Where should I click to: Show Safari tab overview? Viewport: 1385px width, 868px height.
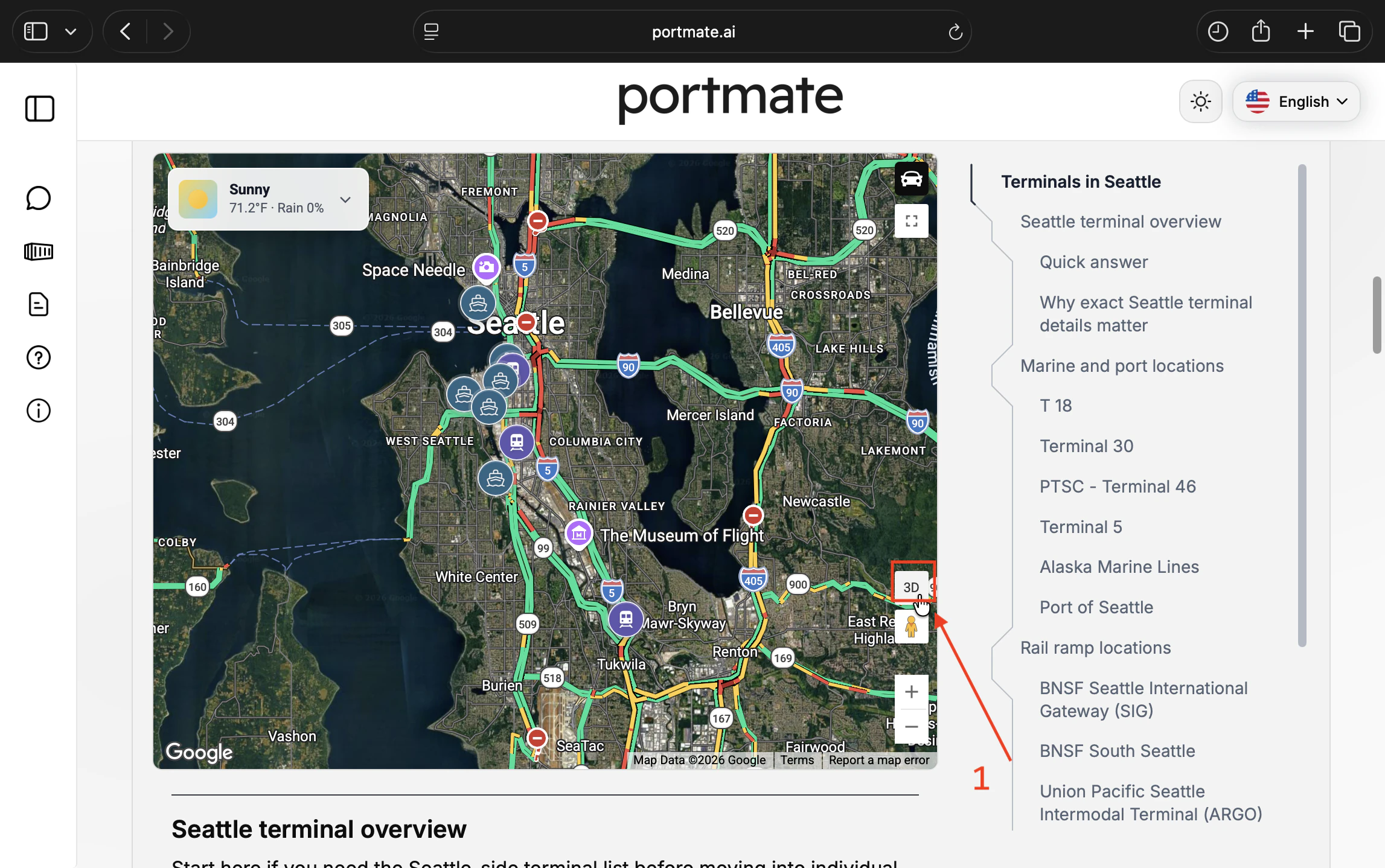pyautogui.click(x=1349, y=31)
